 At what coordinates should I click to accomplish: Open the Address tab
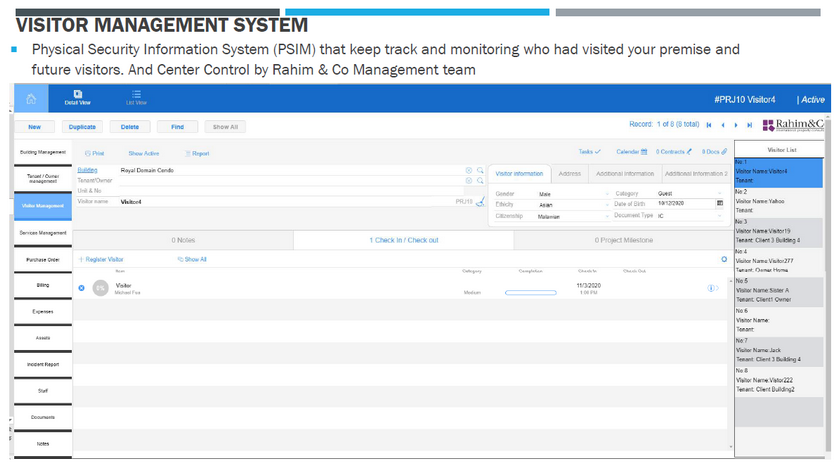click(569, 173)
